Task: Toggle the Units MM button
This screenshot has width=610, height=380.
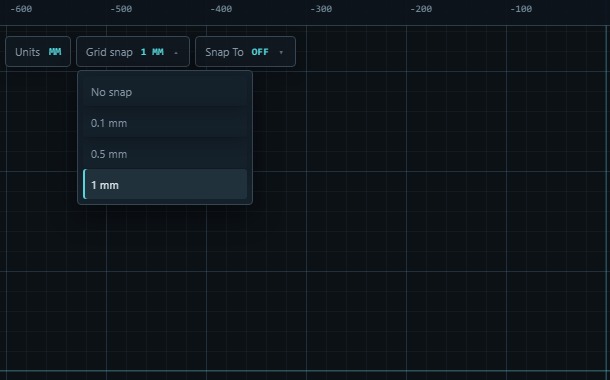Action: pyautogui.click(x=38, y=52)
